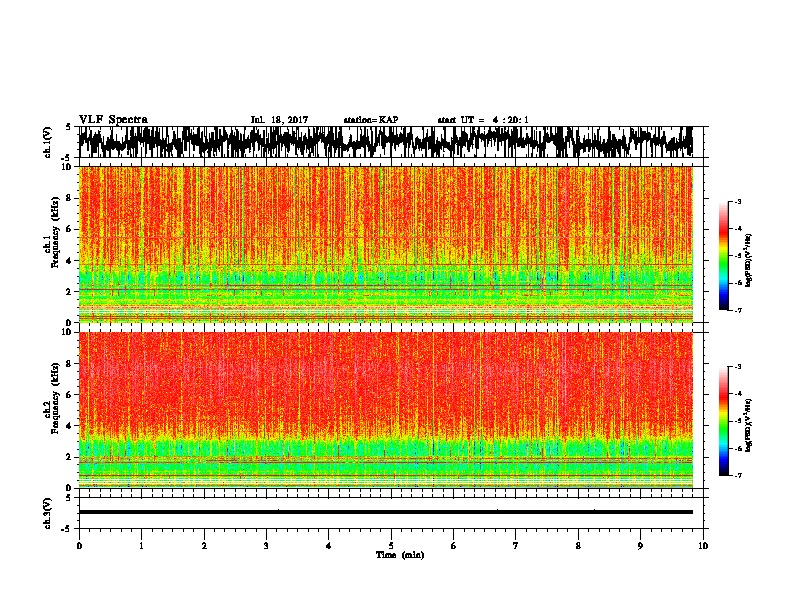Click time axis tick label "1"
Image resolution: width=792 pixels, height=612 pixels.
click(141, 546)
